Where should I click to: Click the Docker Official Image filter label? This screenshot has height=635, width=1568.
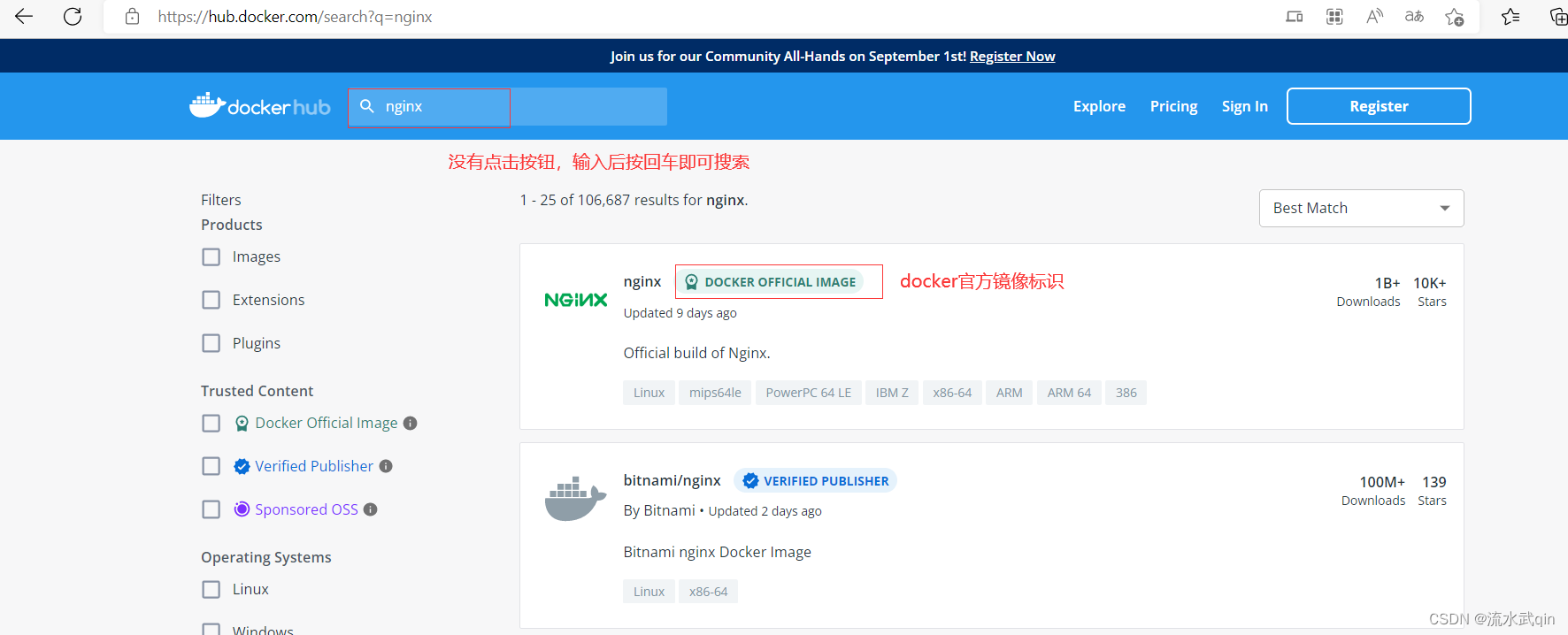(x=327, y=423)
